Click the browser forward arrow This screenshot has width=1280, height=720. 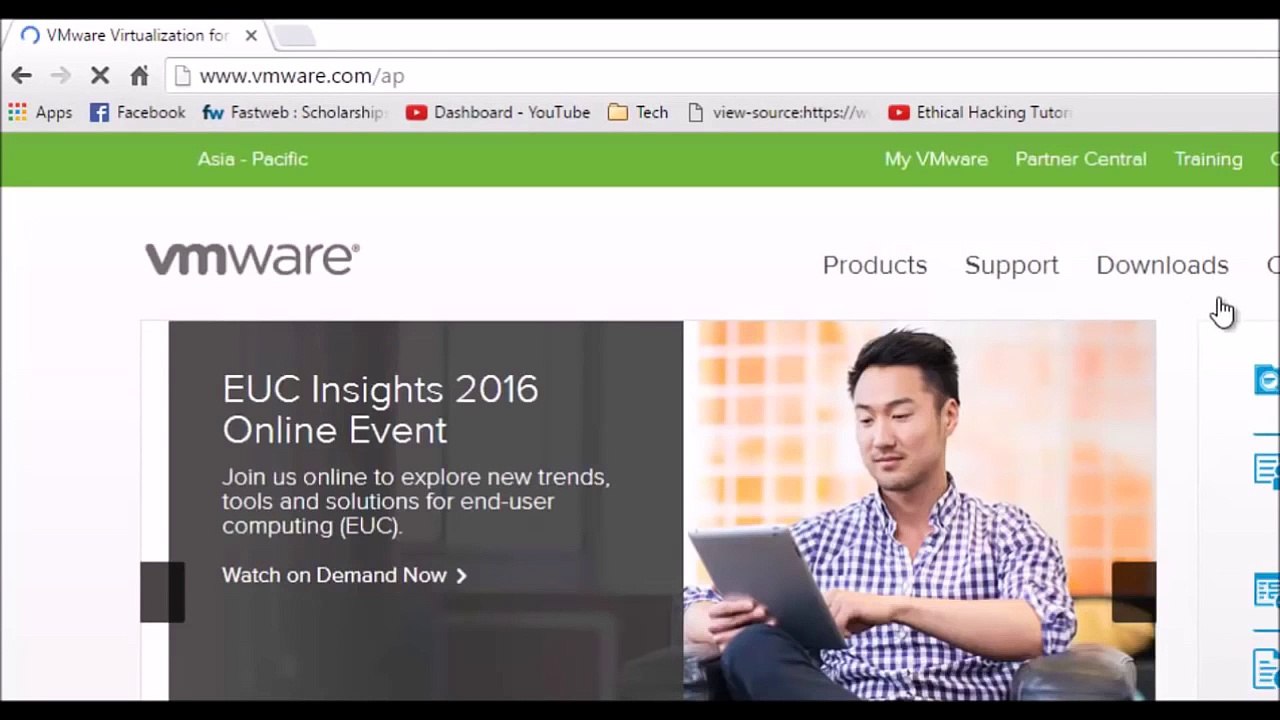(60, 76)
